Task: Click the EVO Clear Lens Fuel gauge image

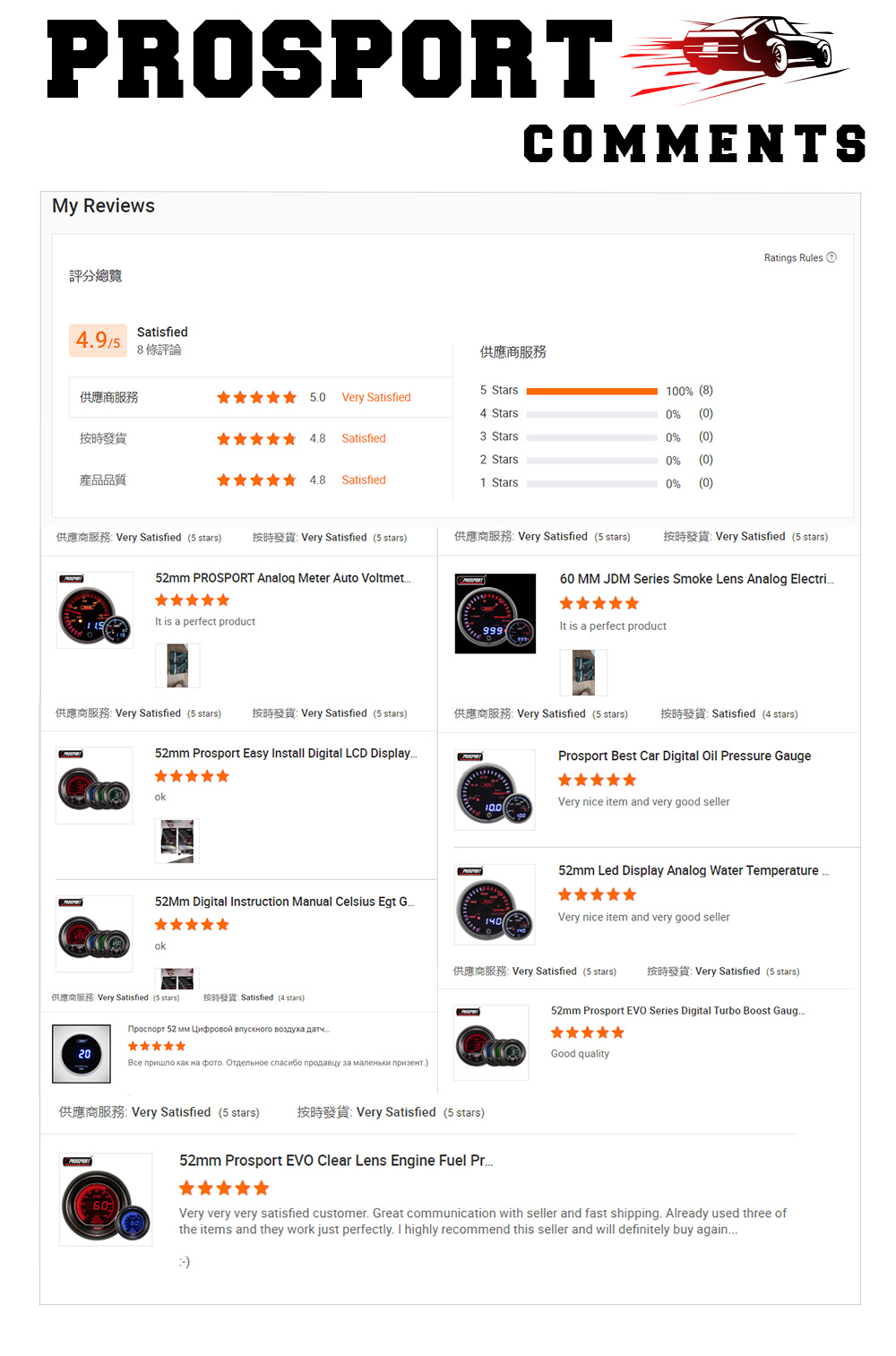Action: (106, 1199)
